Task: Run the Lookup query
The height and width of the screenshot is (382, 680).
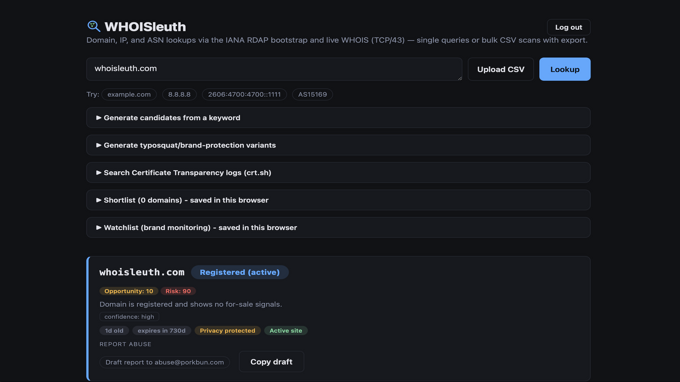Action: pos(565,69)
